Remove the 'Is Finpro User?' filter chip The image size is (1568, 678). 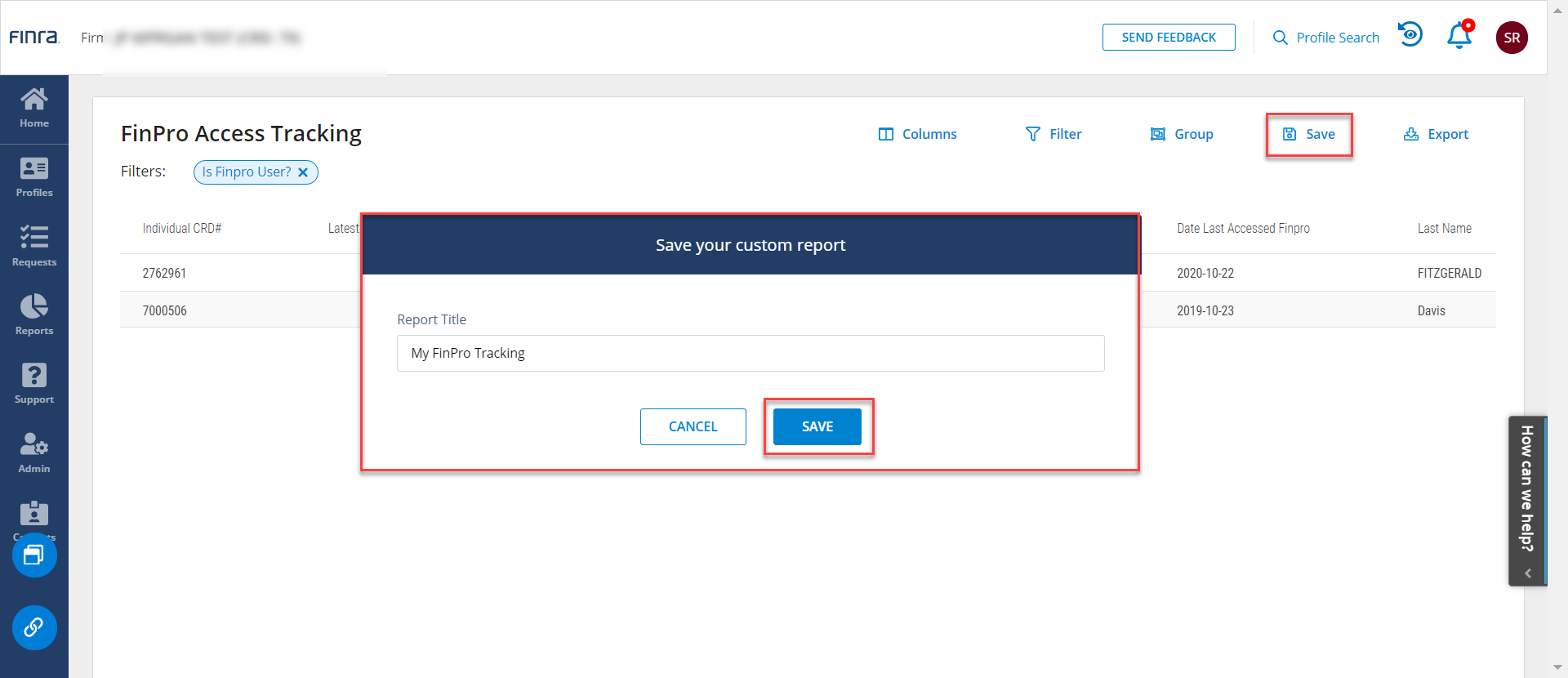coord(303,172)
